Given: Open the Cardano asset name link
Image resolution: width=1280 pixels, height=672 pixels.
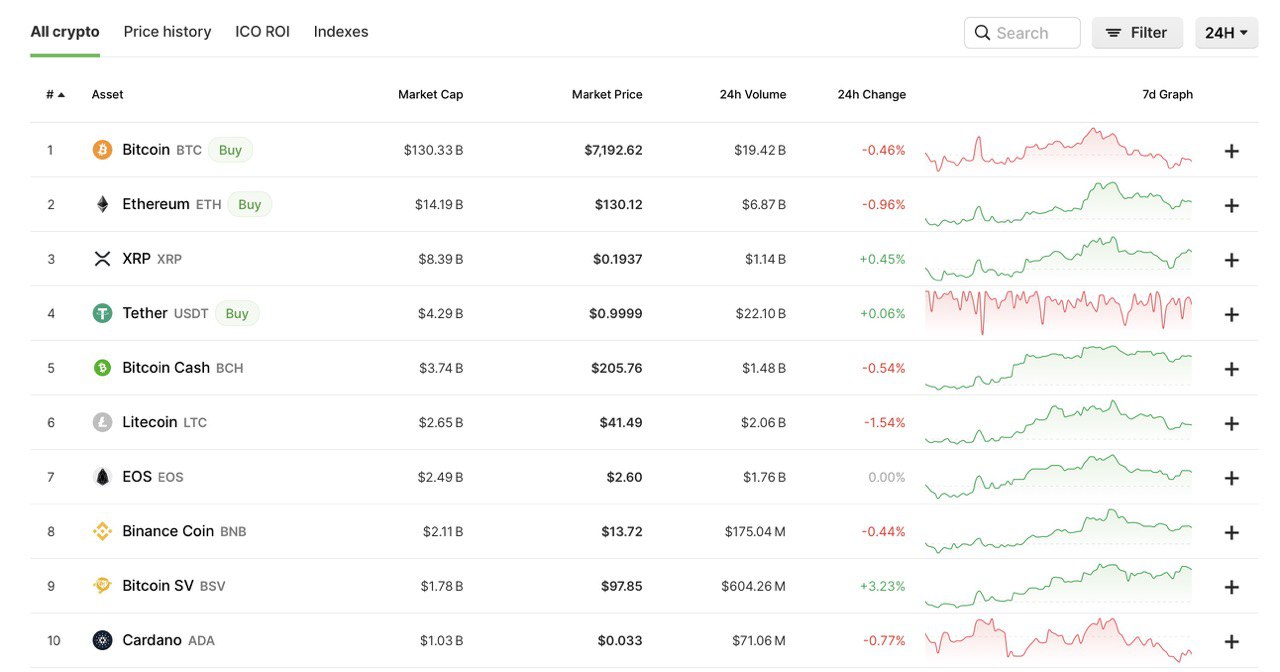Looking at the screenshot, I should point(152,640).
